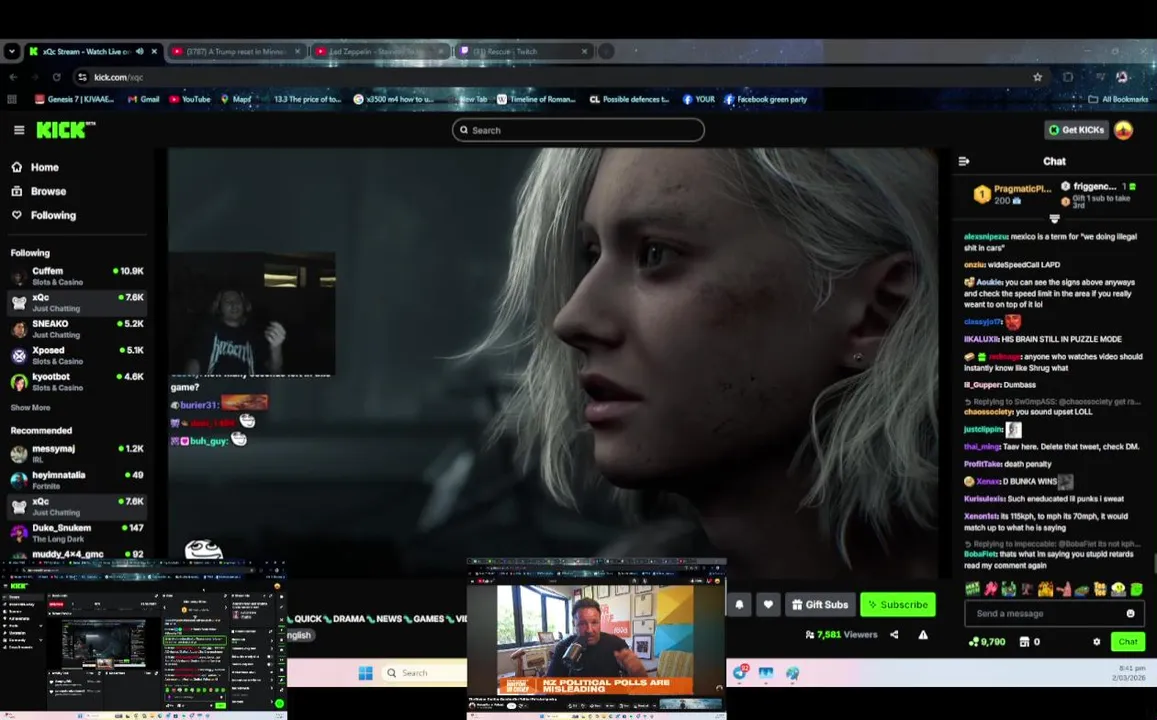Collapse the chat panel with arrow icon

tap(964, 161)
